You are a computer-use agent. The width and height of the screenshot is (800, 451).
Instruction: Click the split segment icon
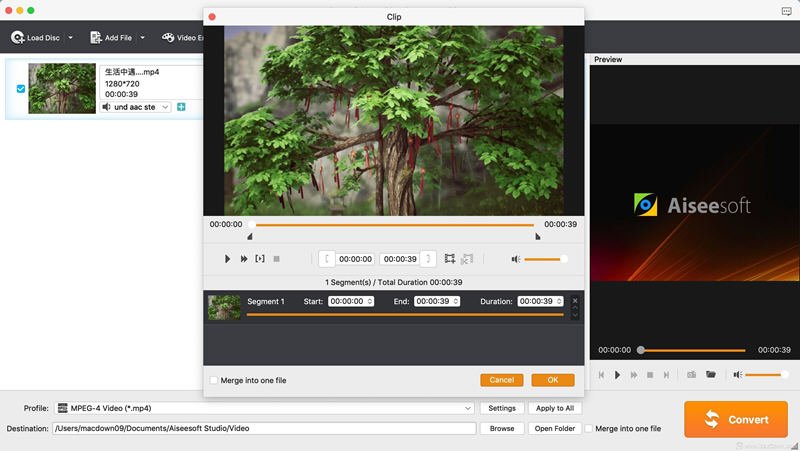pos(467,259)
